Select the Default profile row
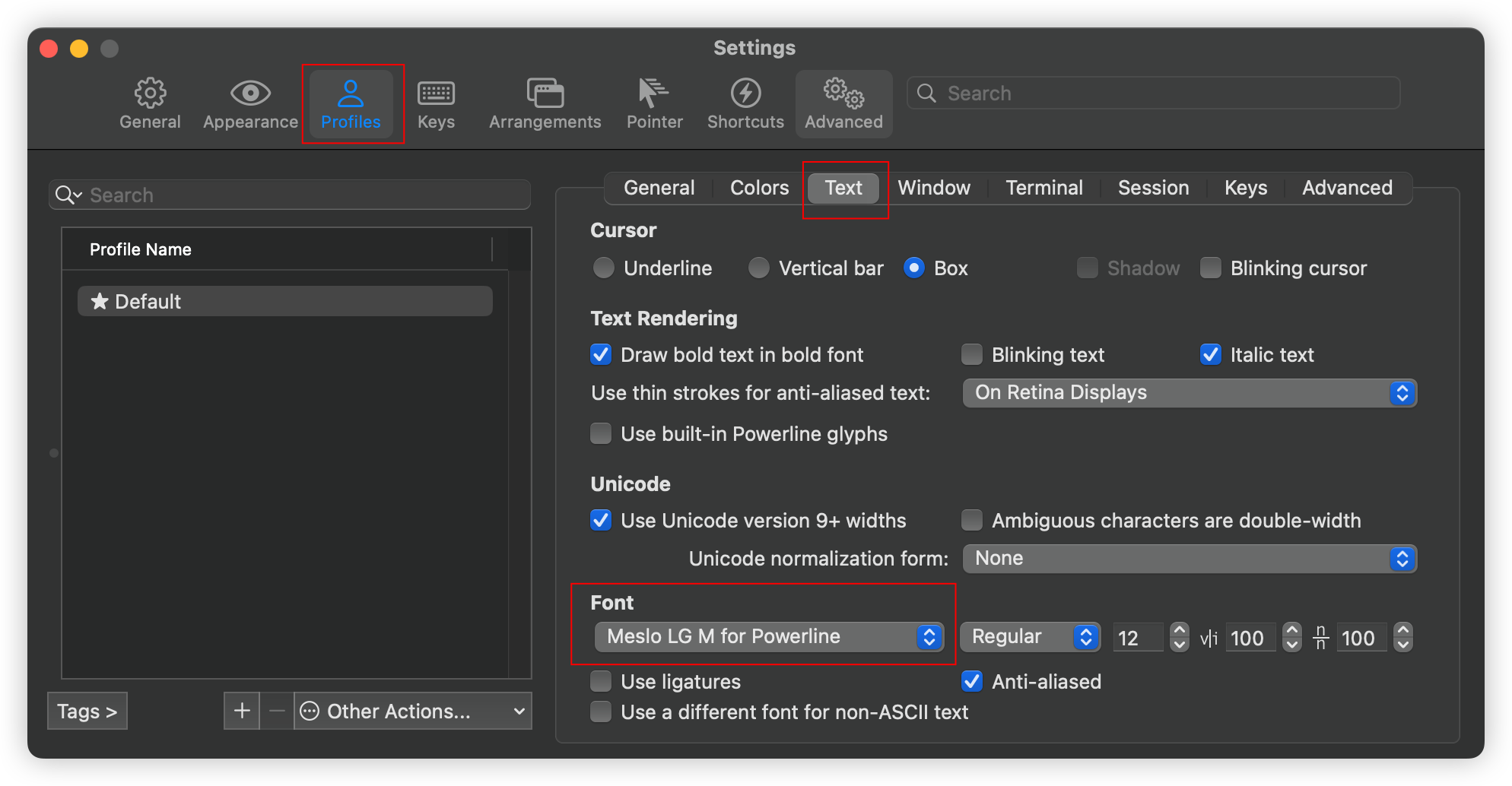 (285, 301)
